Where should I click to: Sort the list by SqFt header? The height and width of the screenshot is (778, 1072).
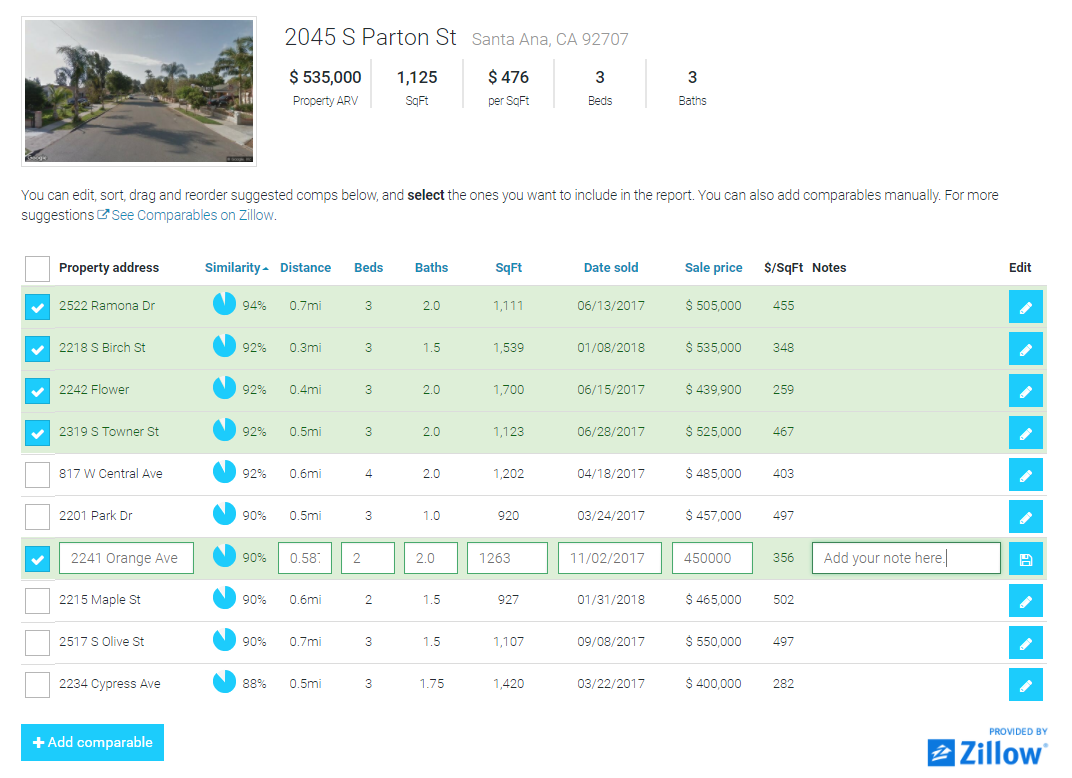point(508,268)
